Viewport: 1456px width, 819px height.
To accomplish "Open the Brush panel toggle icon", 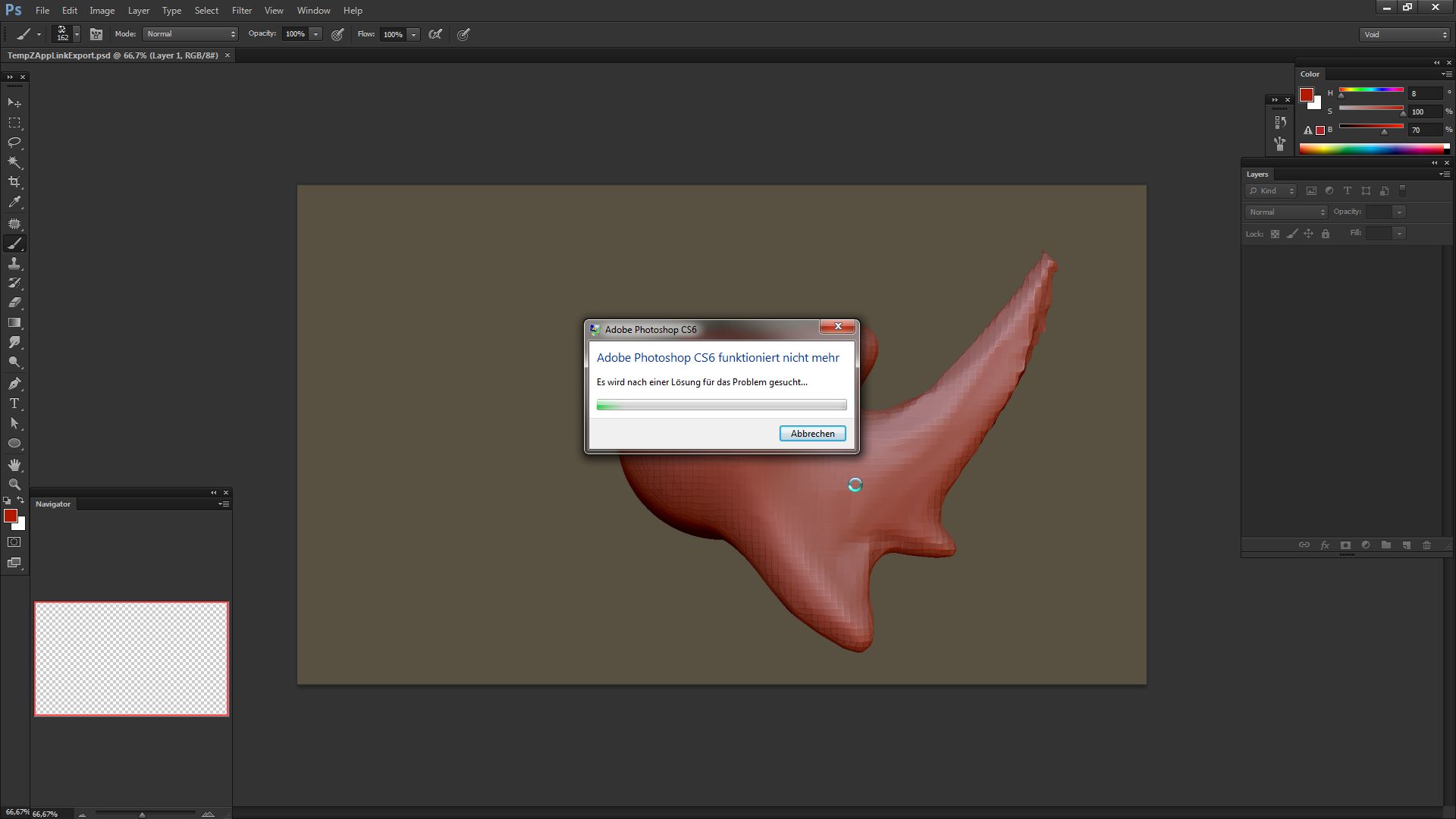I will tap(96, 34).
